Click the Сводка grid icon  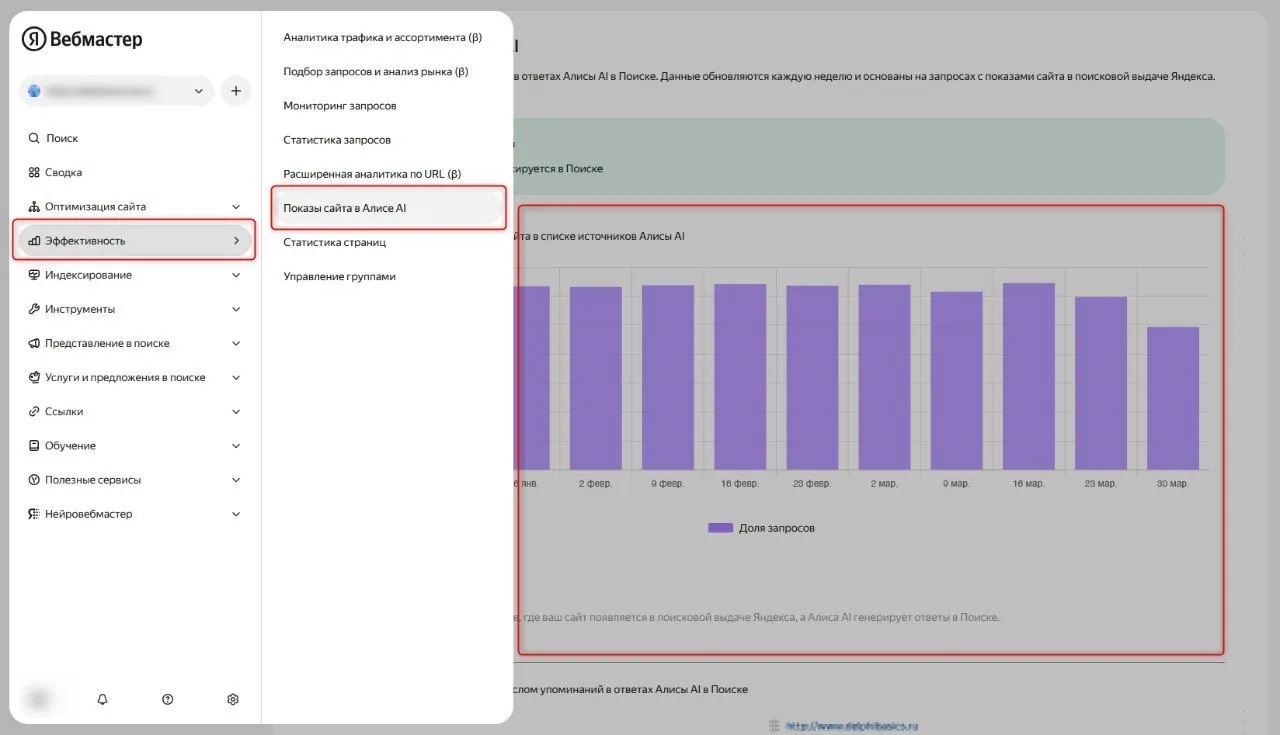[34, 172]
